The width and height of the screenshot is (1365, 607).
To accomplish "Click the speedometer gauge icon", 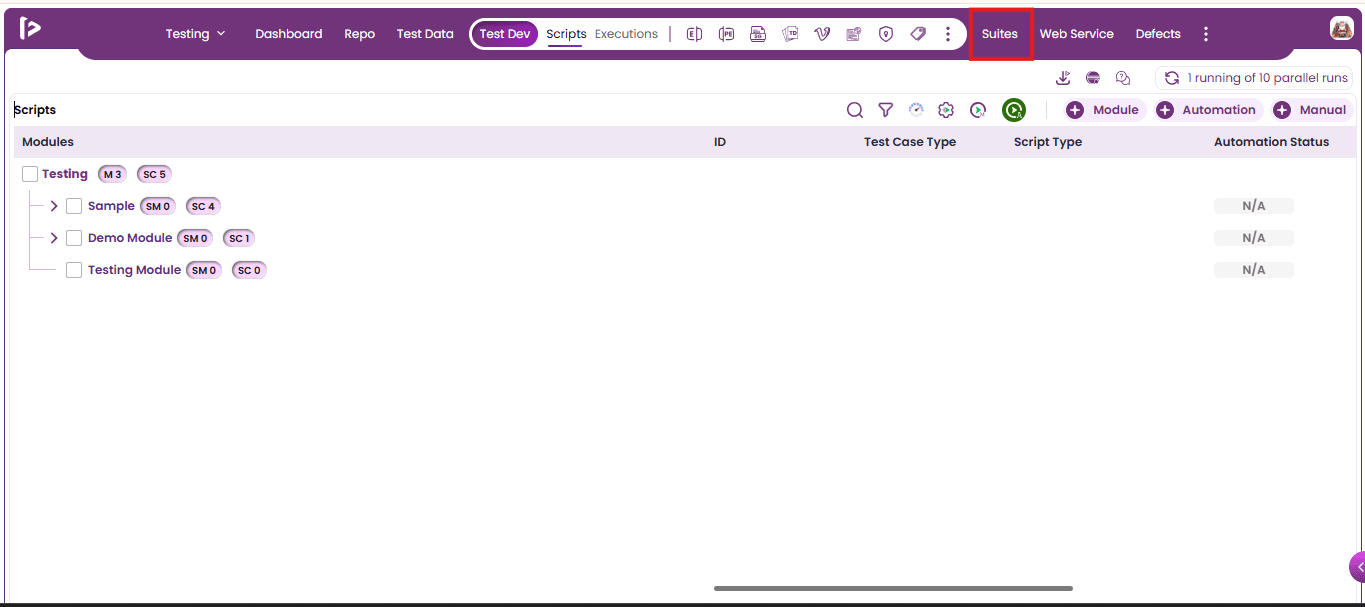I will pyautogui.click(x=916, y=110).
